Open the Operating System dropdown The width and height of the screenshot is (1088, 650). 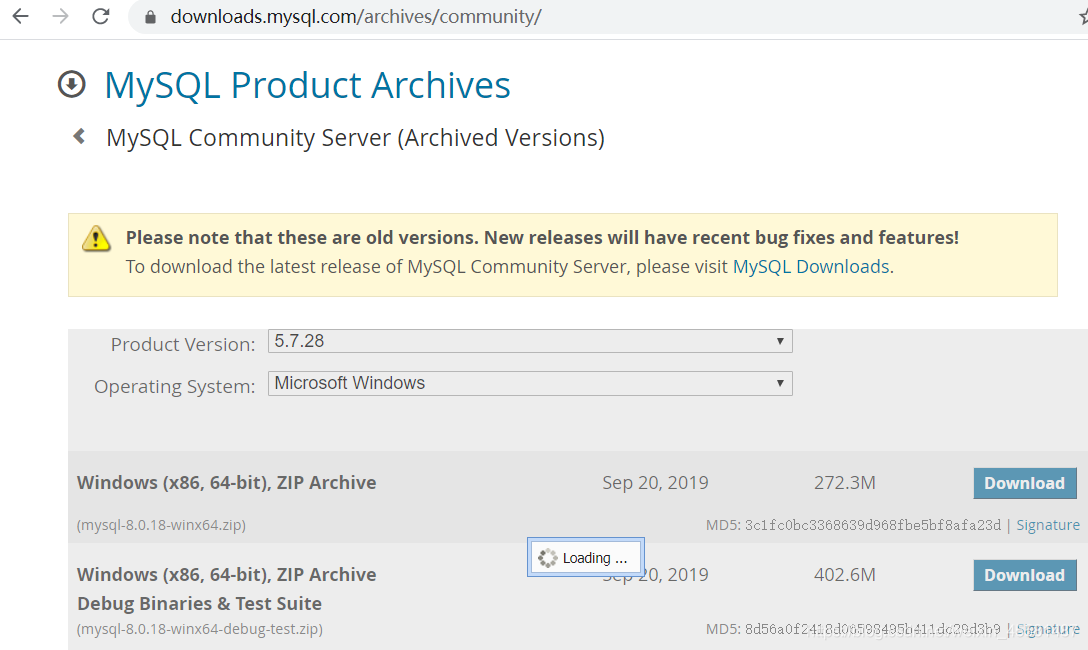tap(530, 383)
